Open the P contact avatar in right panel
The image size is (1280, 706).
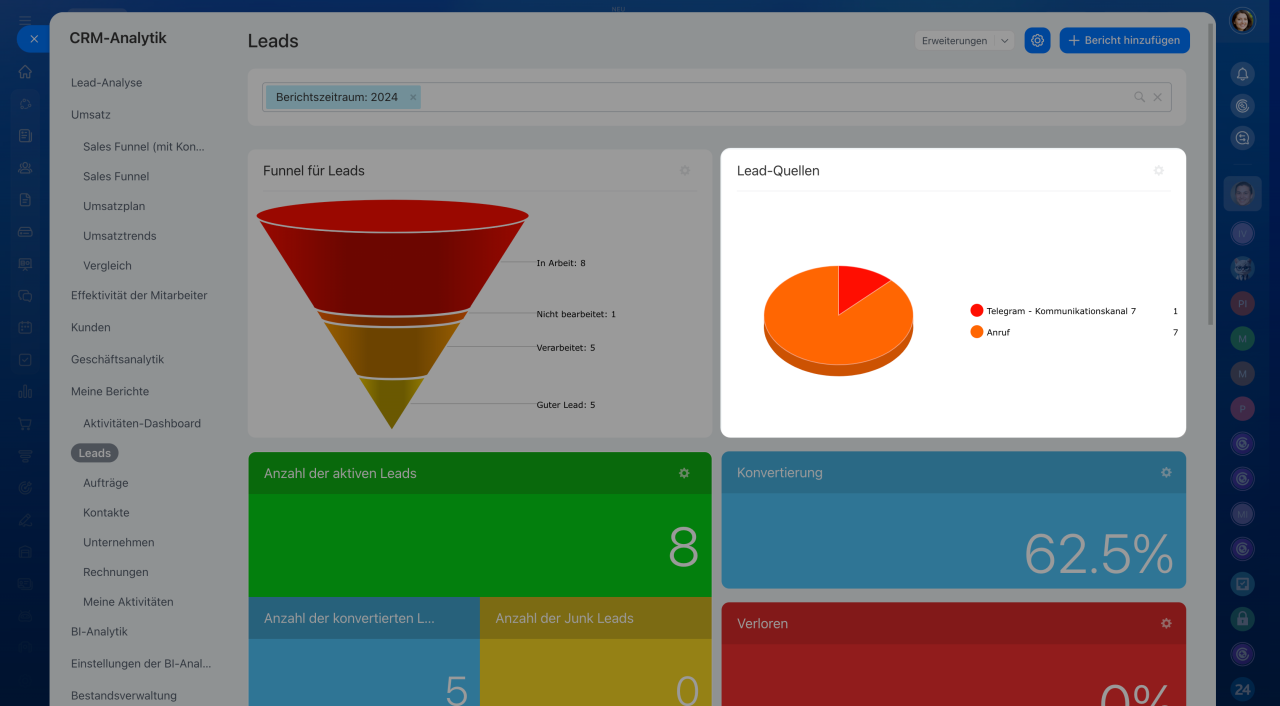pos(1242,408)
